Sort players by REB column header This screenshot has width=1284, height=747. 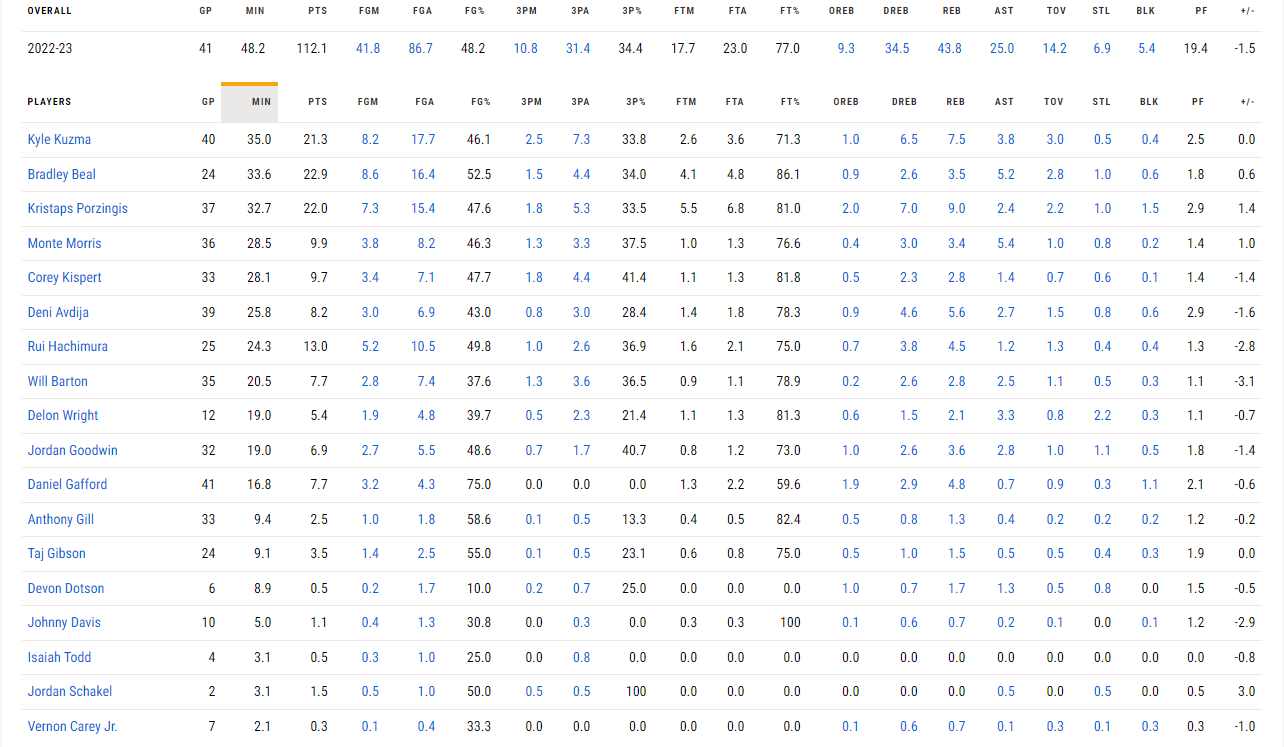click(x=955, y=102)
